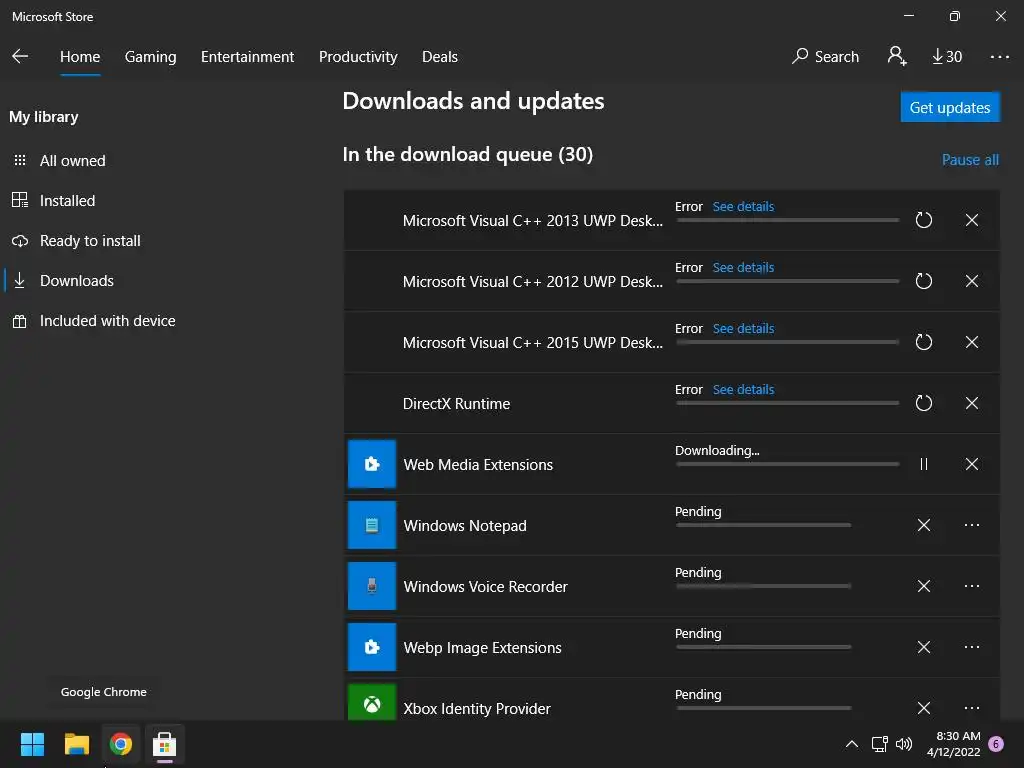Cancel the Webp Image Extensions download
This screenshot has height=768, width=1024.
click(x=923, y=647)
